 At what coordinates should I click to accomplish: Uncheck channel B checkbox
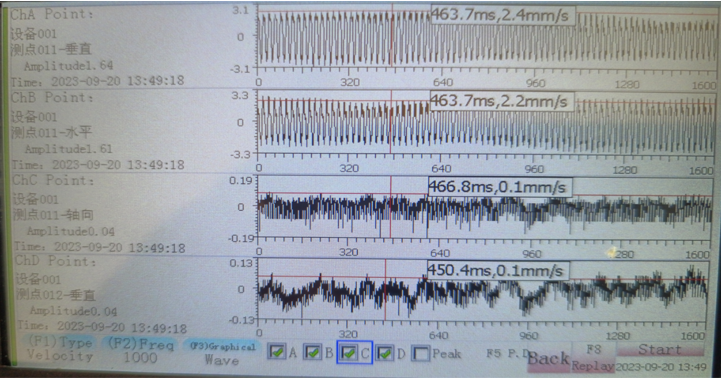(x=312, y=353)
